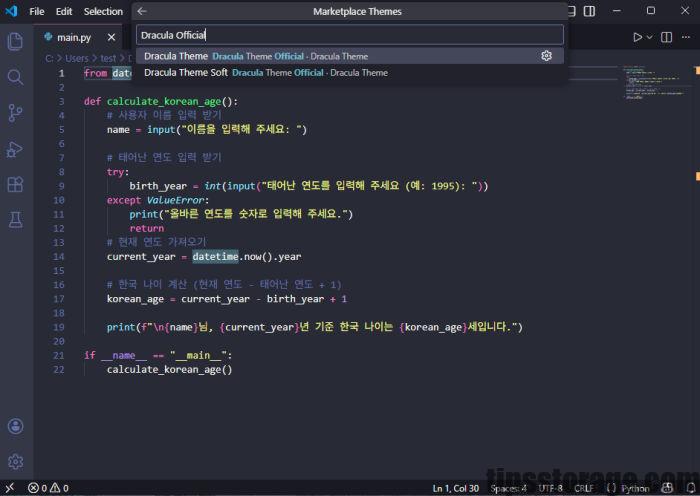Open the Edit menu
The width and height of the screenshot is (700, 496).
(x=64, y=12)
